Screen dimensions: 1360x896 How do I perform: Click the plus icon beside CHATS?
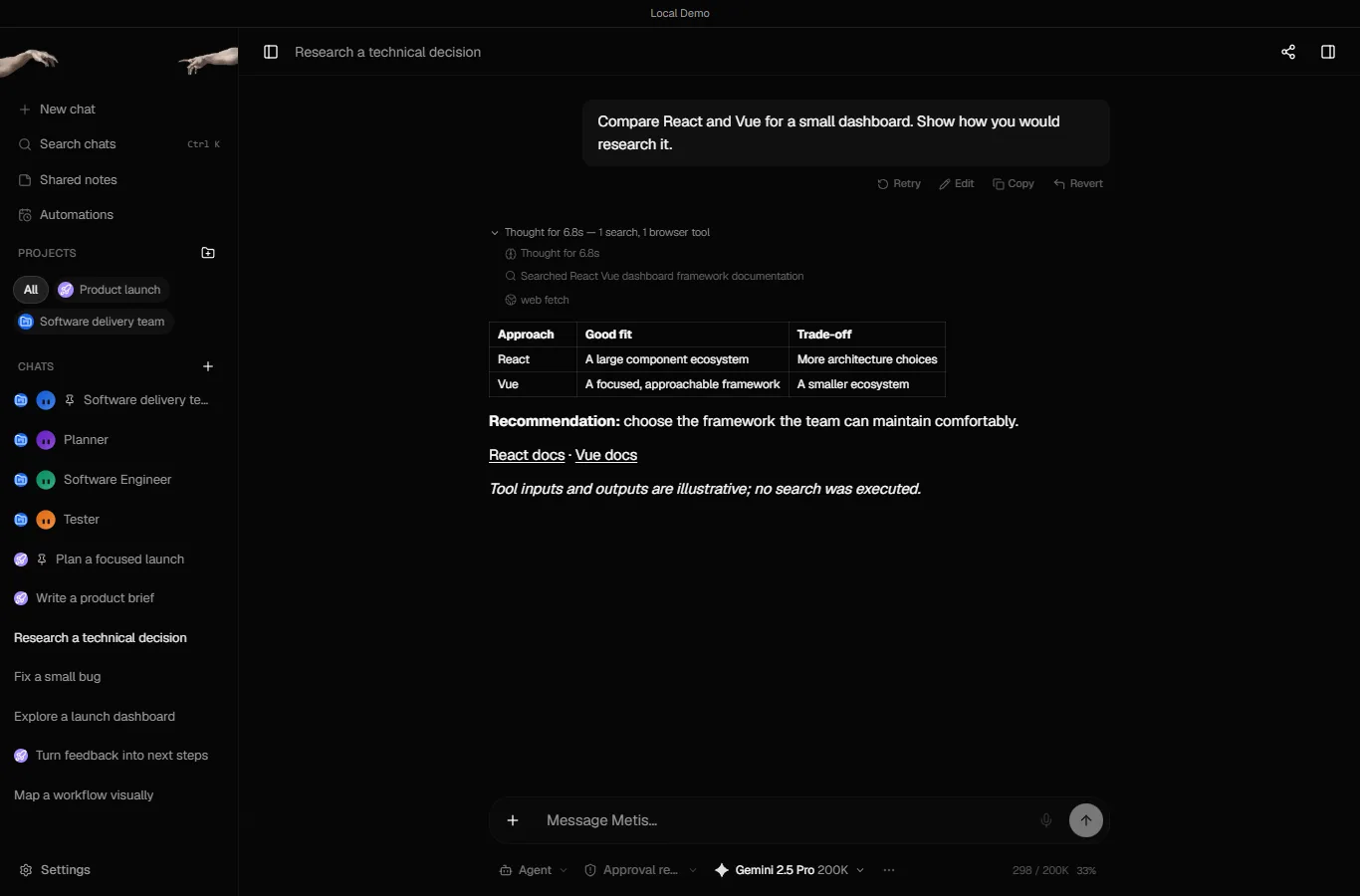[208, 366]
